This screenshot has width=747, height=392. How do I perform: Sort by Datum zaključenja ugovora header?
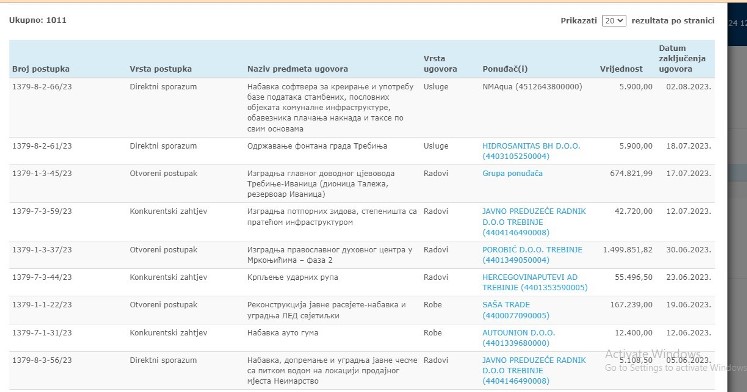coord(682,59)
